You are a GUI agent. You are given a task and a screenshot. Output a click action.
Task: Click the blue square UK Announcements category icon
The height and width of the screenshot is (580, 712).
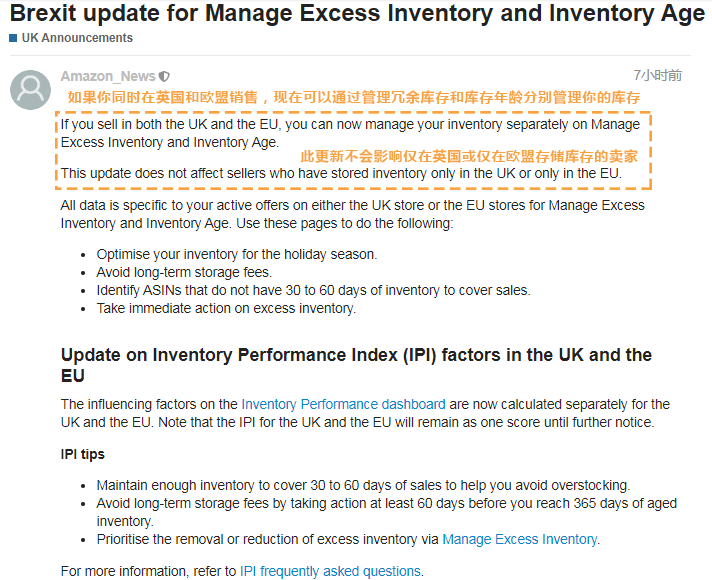coord(14,38)
